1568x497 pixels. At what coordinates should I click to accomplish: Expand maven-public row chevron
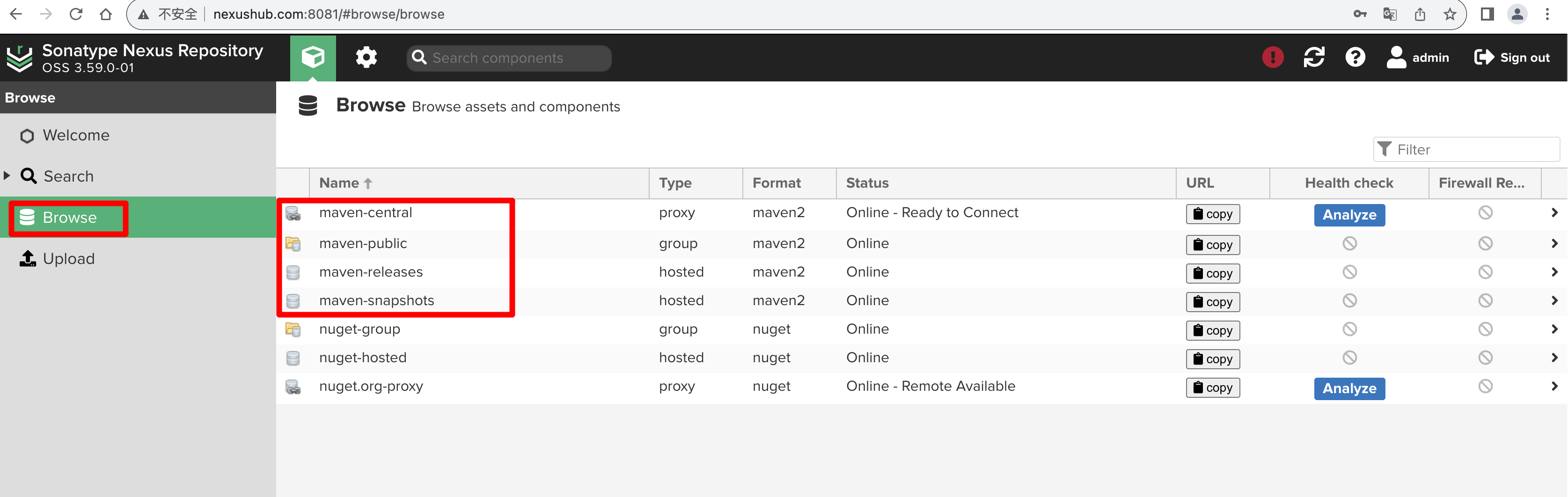[1554, 244]
